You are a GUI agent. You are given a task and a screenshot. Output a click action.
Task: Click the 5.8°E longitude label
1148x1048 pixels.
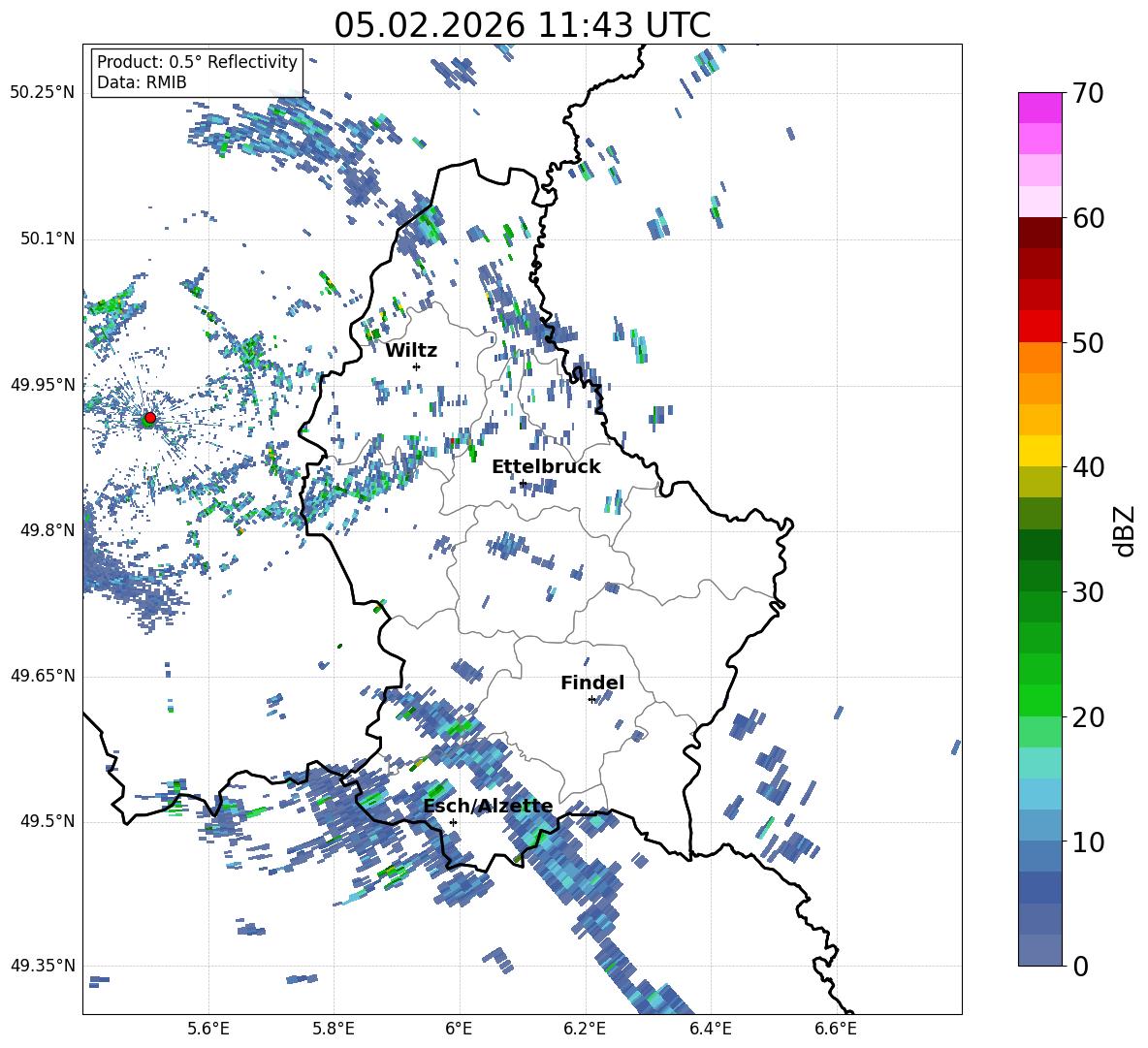pos(334,1029)
